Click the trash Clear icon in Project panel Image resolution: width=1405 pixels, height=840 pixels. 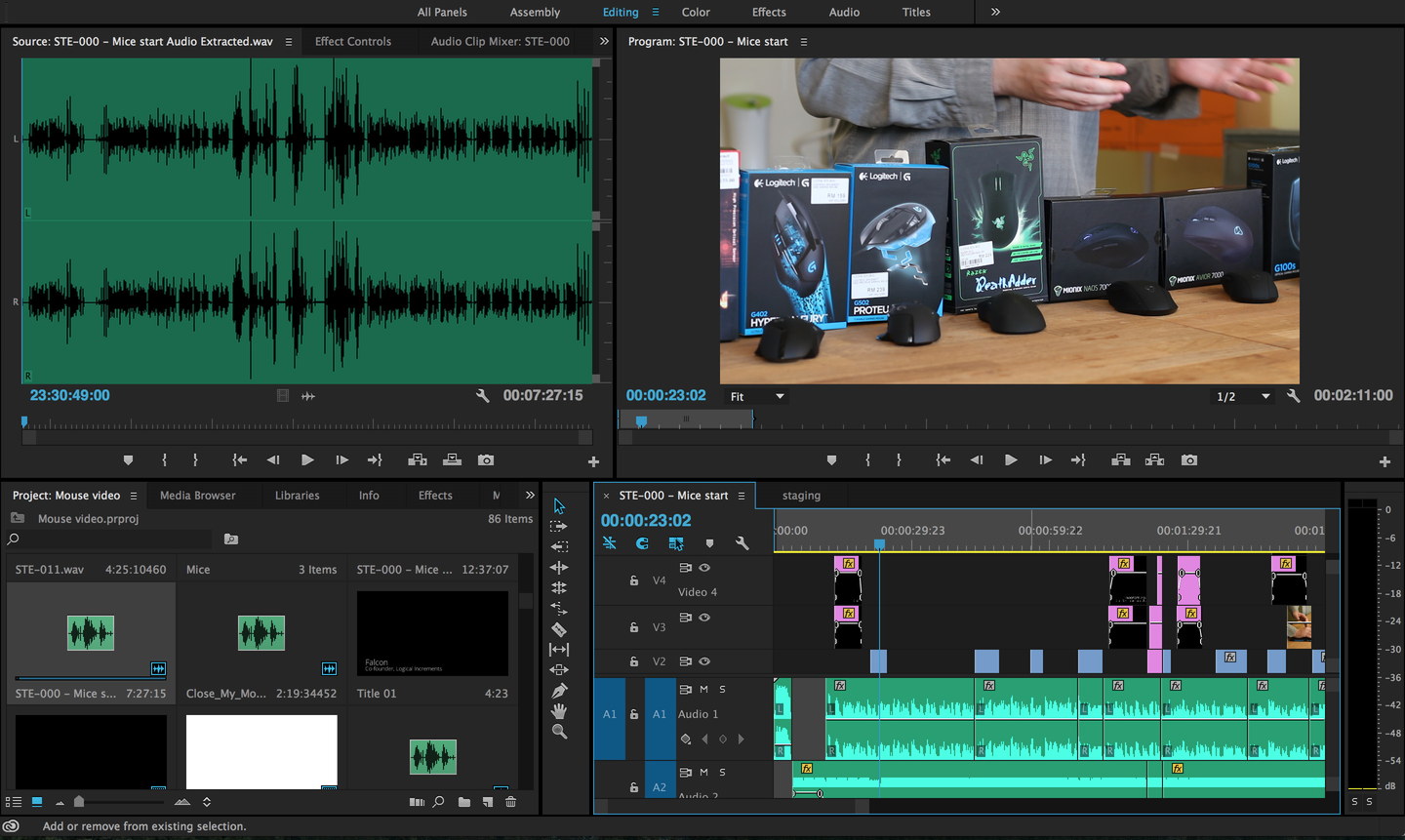click(510, 802)
